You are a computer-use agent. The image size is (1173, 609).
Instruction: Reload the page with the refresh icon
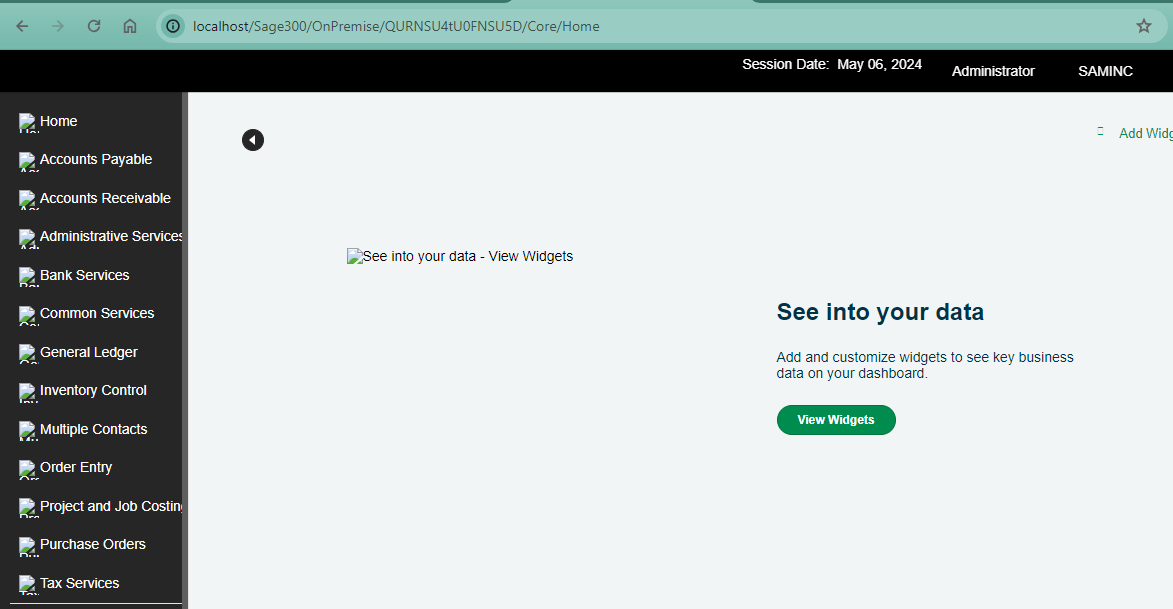tap(94, 26)
